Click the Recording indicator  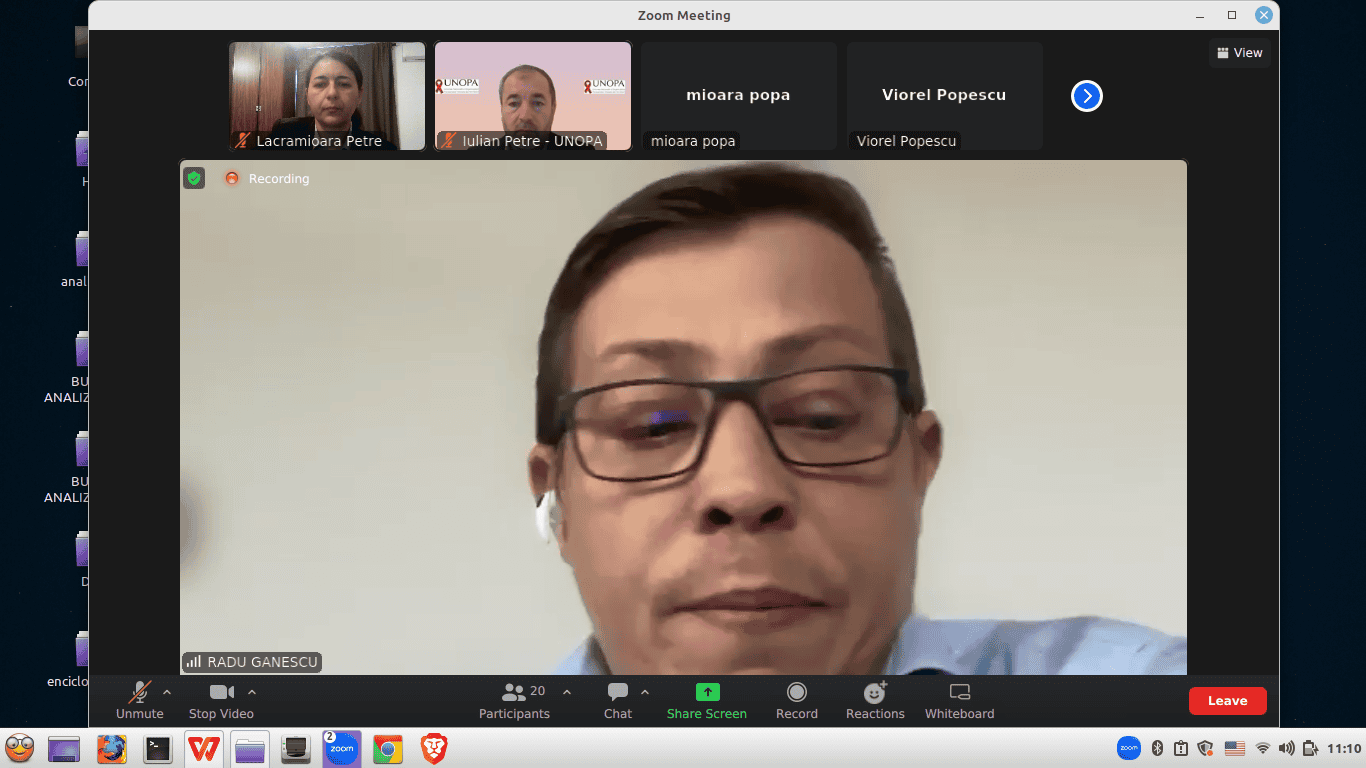[268, 179]
